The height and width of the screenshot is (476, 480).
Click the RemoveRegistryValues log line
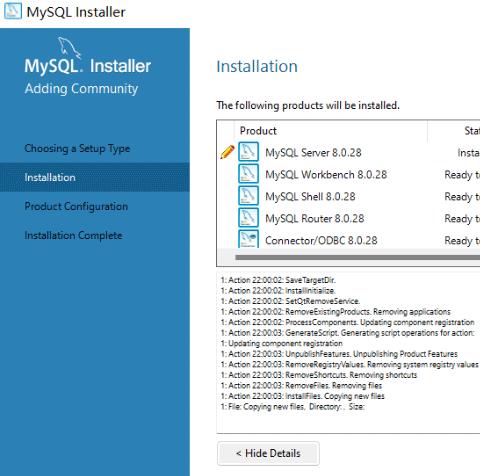[350, 364]
